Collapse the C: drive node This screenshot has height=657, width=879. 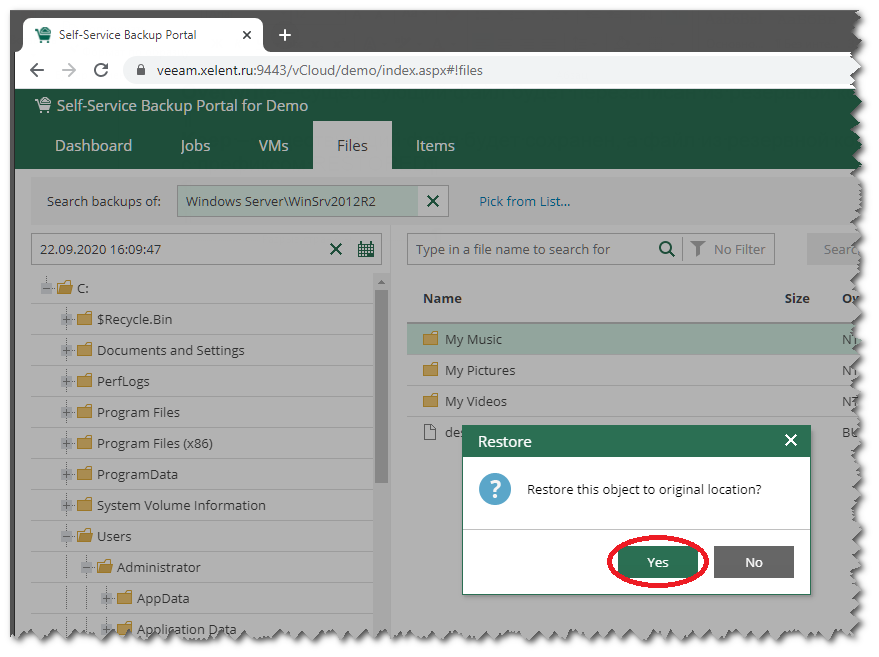point(47,288)
